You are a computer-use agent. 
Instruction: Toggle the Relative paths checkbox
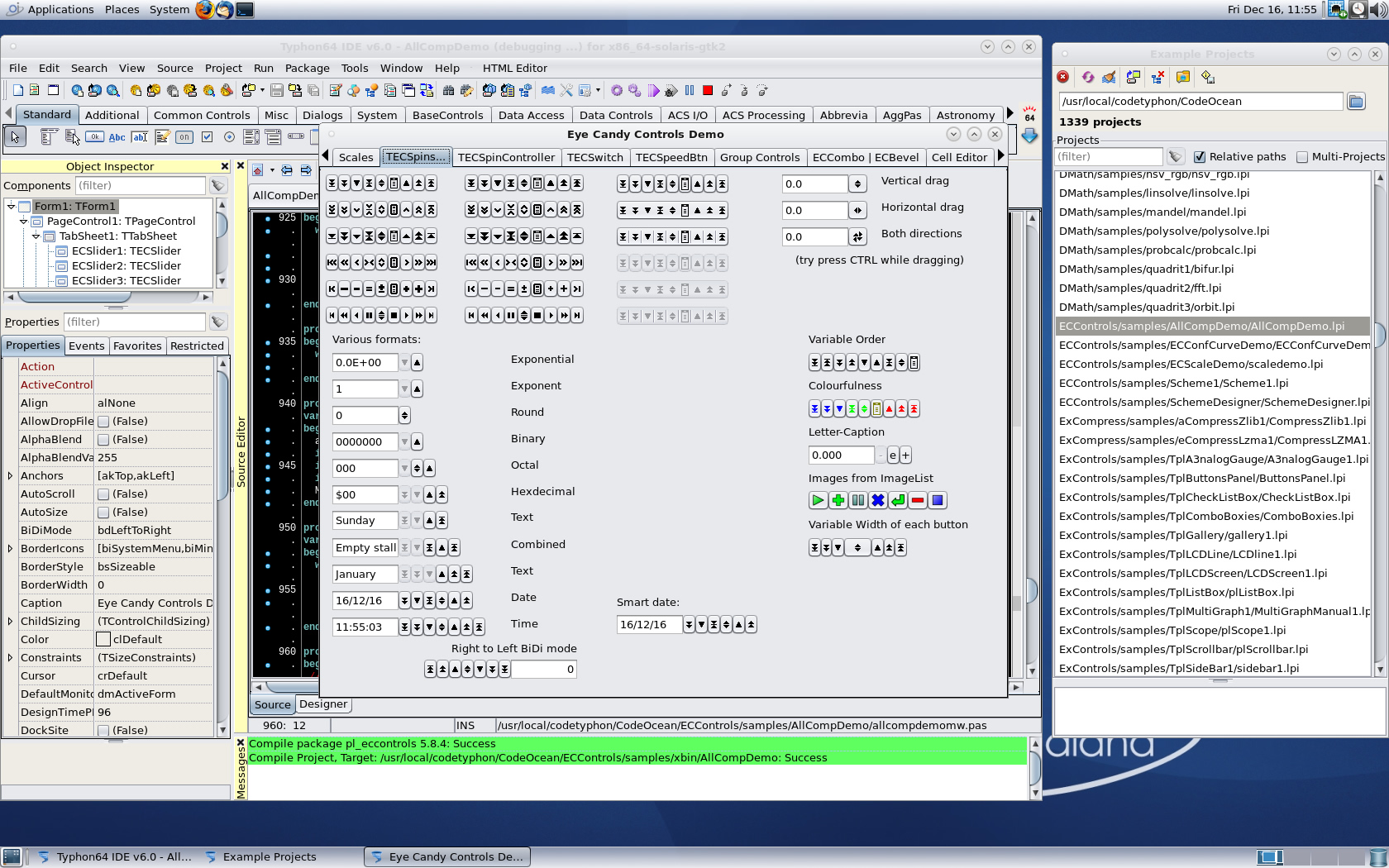1200,157
